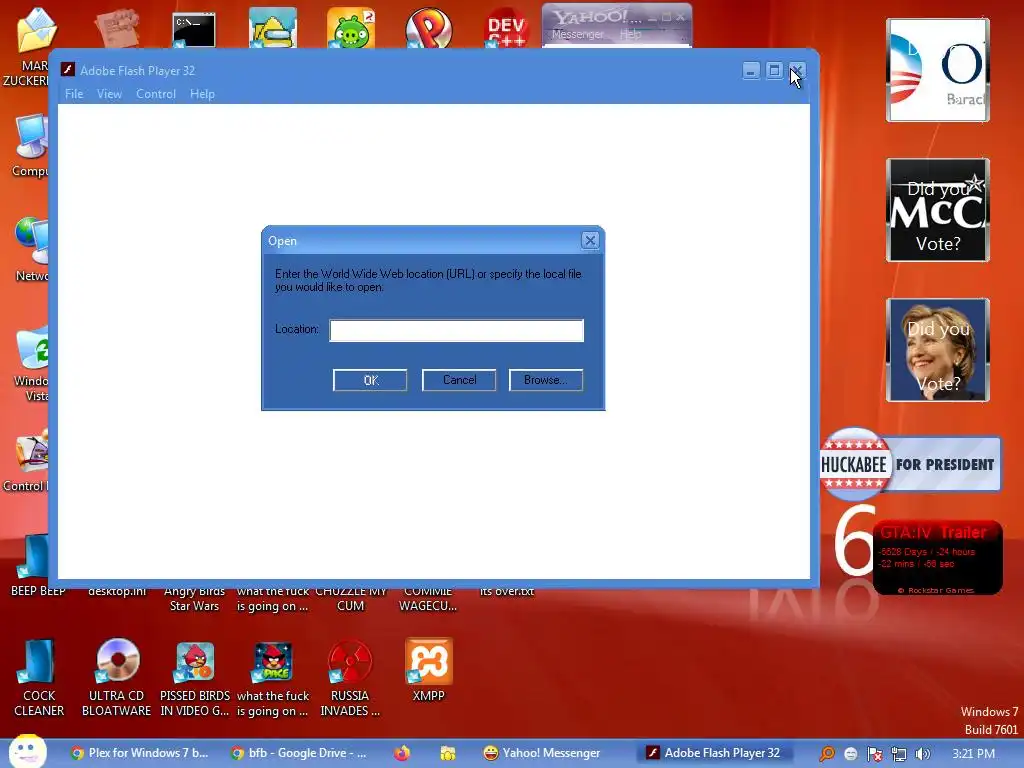Select the PISSED BIRDS IN VIDEO G... icon

pyautogui.click(x=195, y=679)
